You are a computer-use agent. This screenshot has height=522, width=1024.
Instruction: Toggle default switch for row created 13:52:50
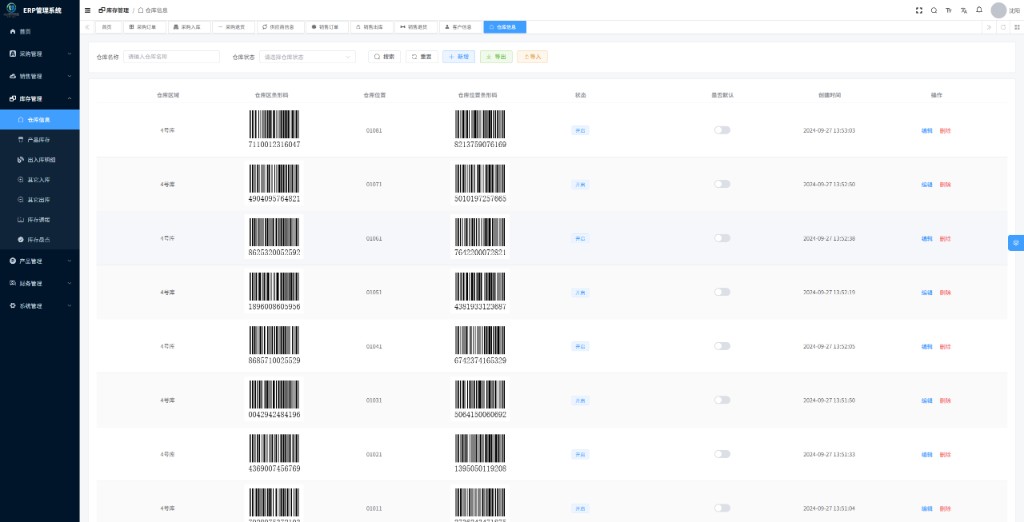click(722, 184)
